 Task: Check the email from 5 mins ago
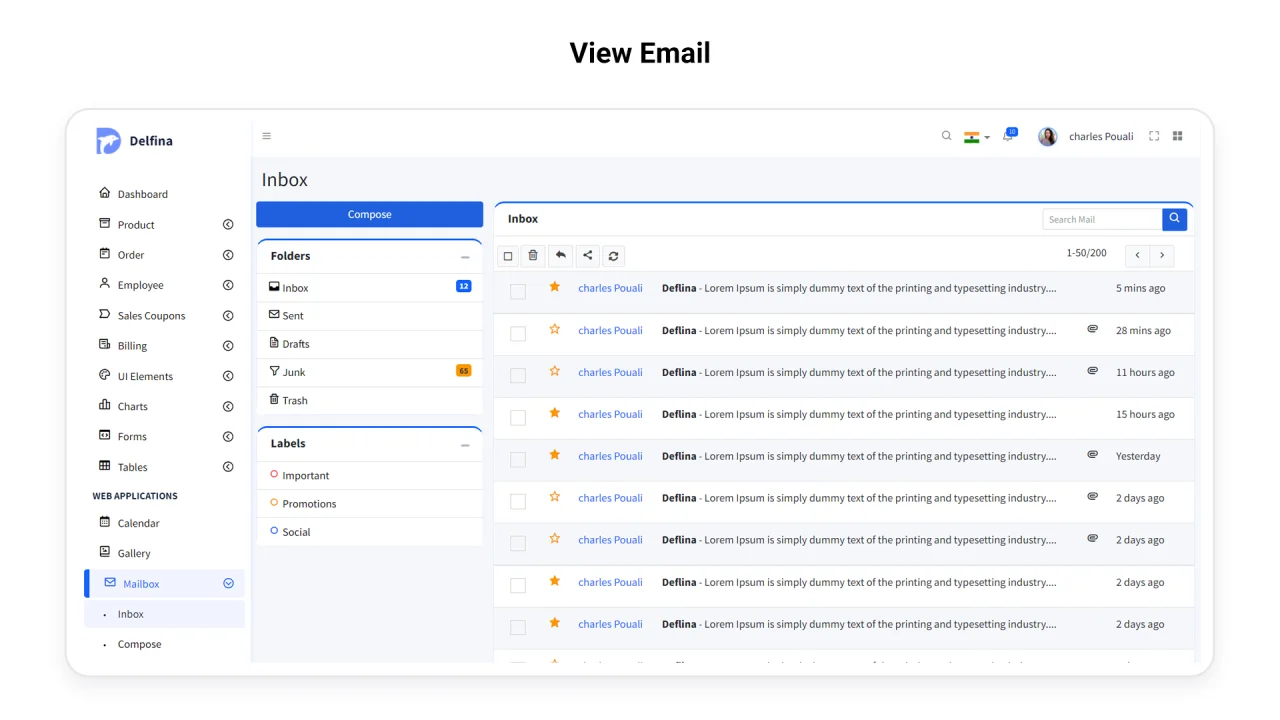pyautogui.click(x=518, y=291)
